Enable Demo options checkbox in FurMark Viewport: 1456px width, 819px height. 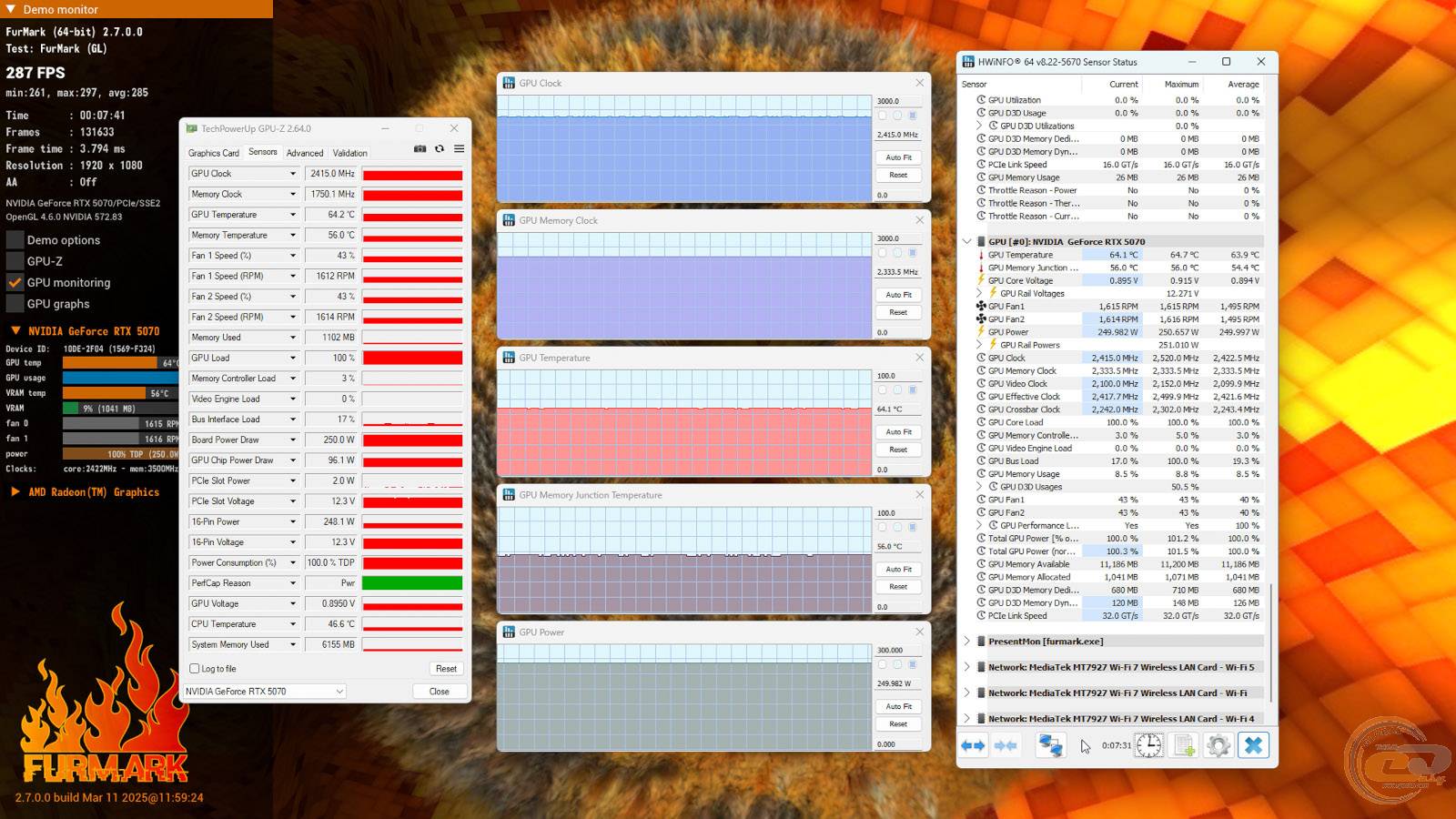(x=15, y=240)
